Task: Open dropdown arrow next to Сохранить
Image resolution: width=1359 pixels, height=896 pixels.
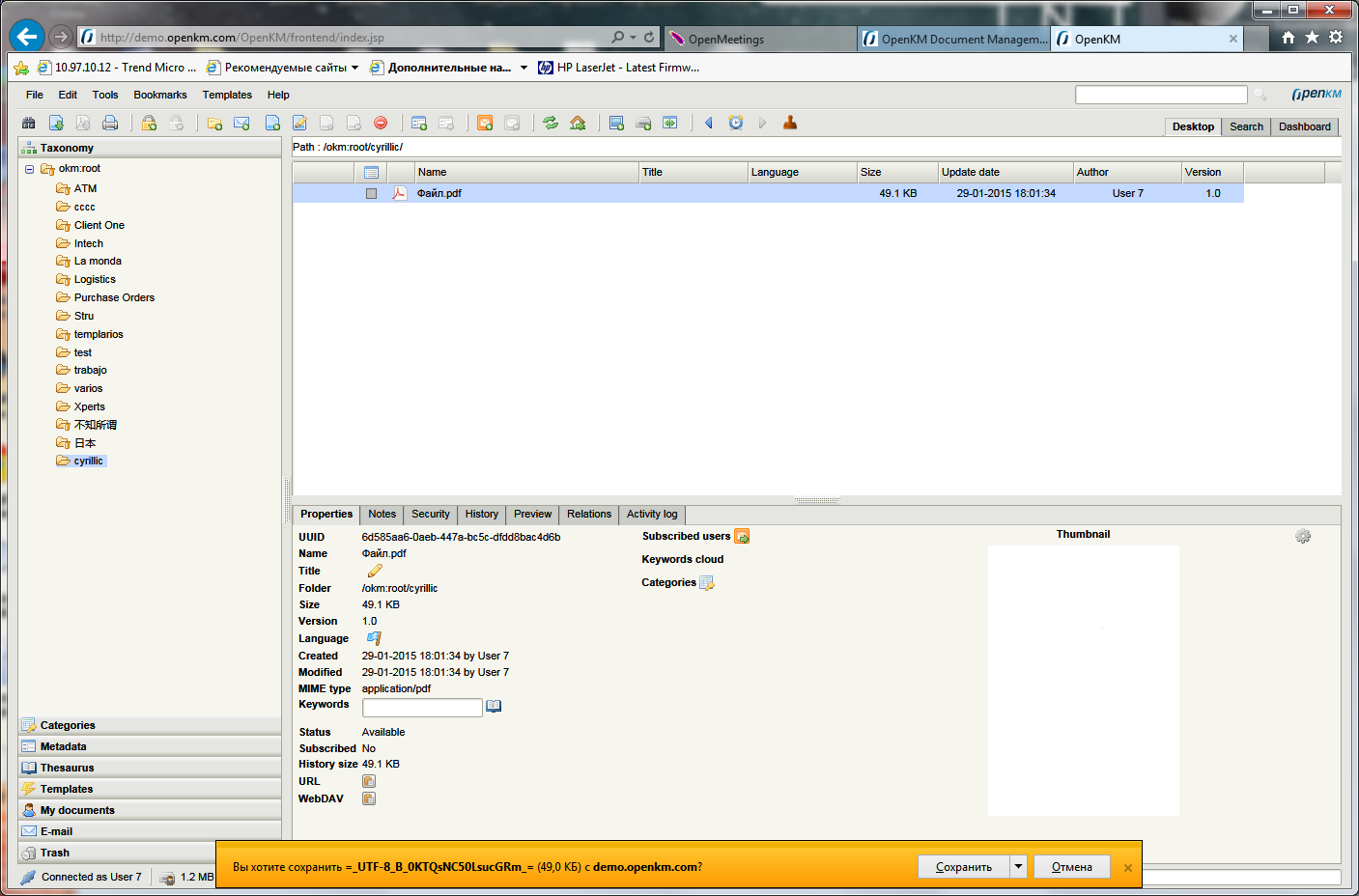Action: point(1018,867)
